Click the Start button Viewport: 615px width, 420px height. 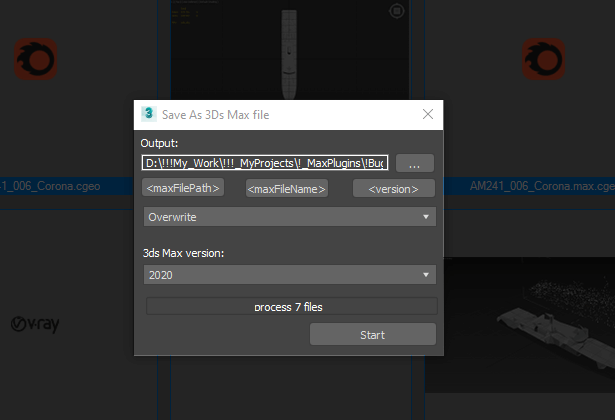tap(373, 335)
